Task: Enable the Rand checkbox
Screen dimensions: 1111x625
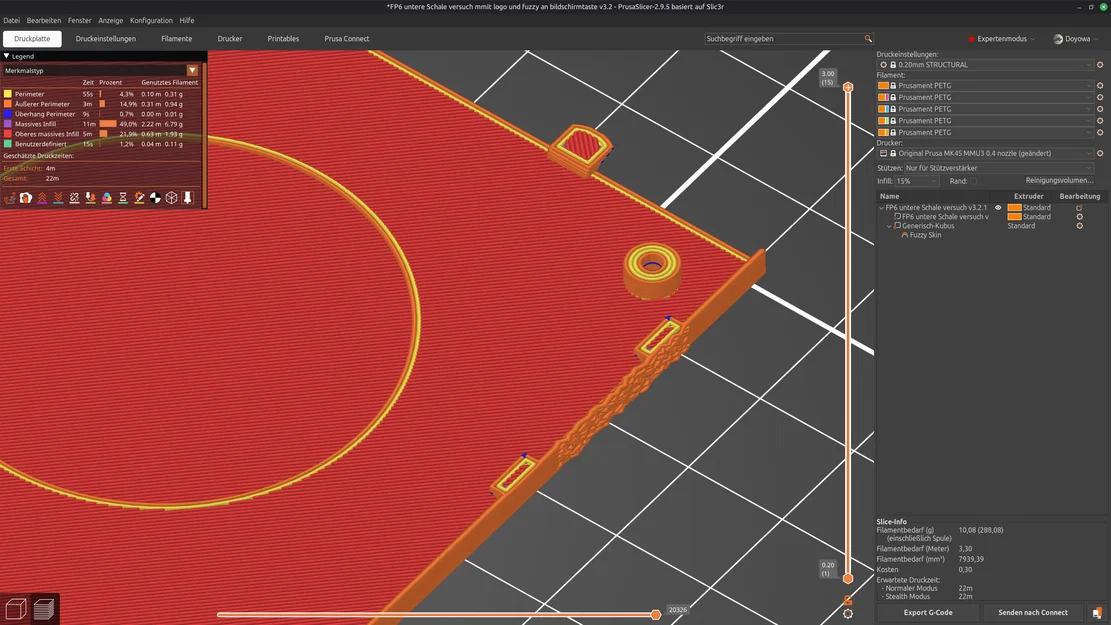Action: pyautogui.click(x=974, y=181)
